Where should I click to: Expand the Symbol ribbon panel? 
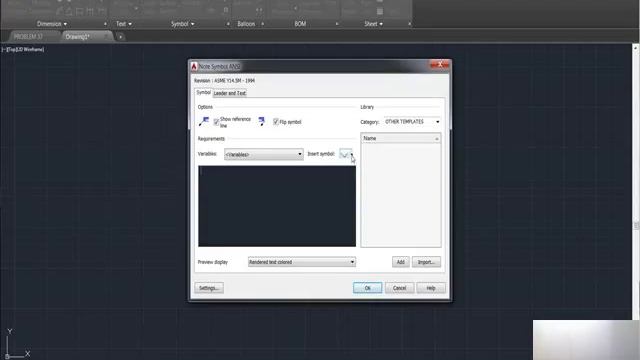tap(182, 24)
